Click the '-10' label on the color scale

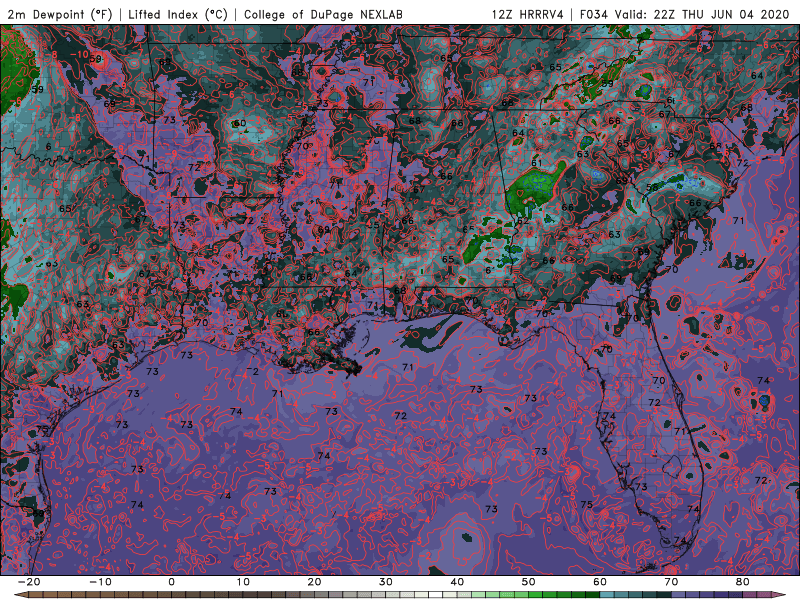pyautogui.click(x=100, y=582)
